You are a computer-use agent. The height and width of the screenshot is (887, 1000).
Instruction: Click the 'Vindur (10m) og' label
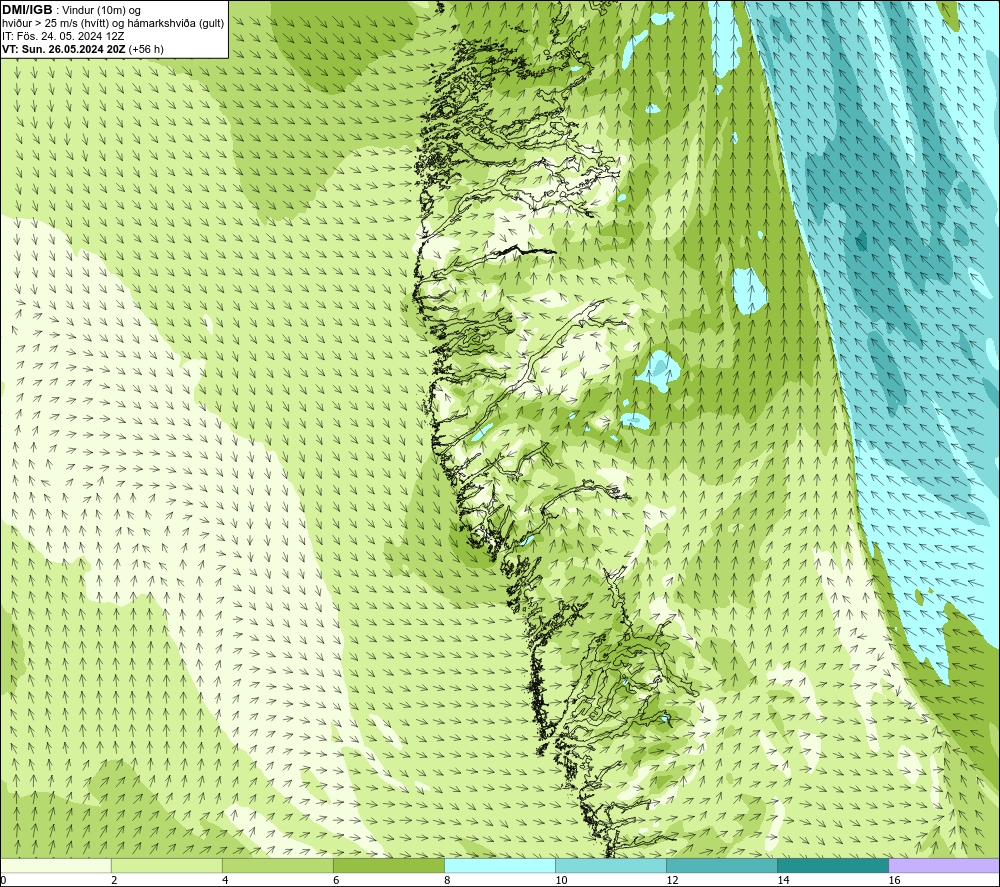[x=101, y=10]
